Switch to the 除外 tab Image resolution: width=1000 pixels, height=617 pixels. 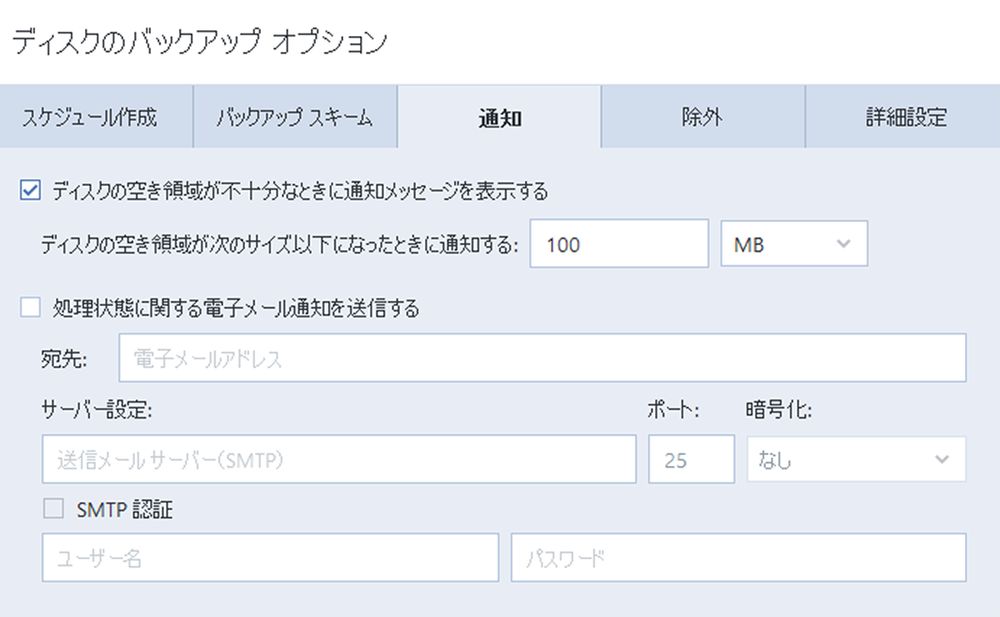[698, 116]
